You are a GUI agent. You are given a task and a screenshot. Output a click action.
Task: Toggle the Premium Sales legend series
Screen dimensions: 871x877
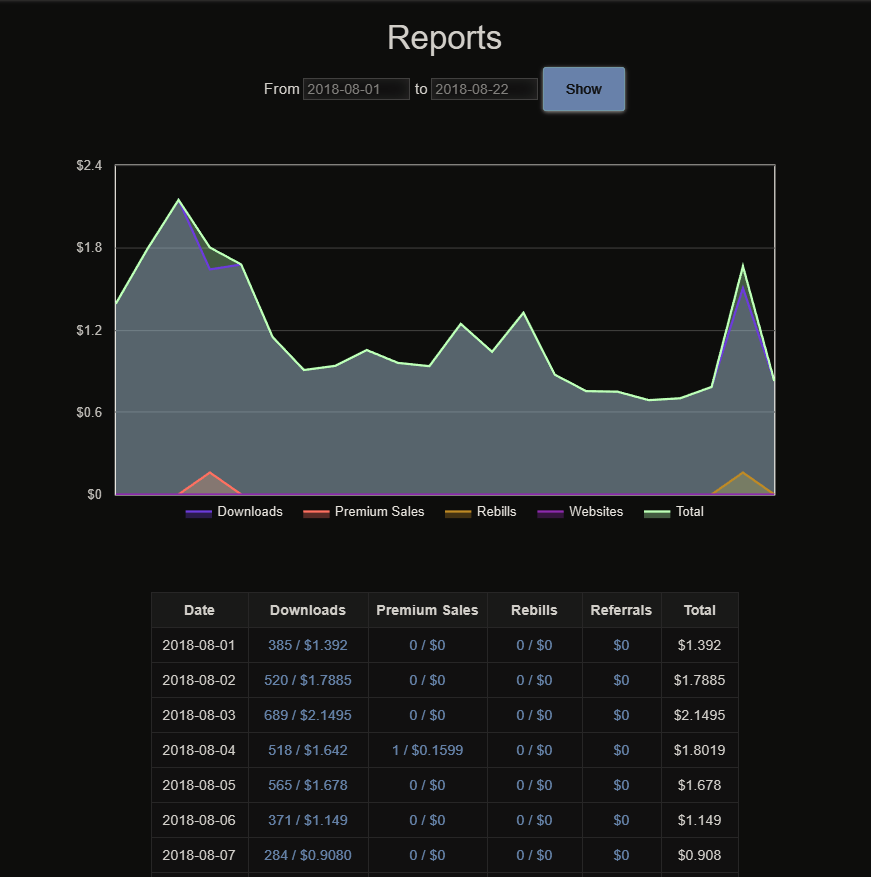[x=379, y=512]
